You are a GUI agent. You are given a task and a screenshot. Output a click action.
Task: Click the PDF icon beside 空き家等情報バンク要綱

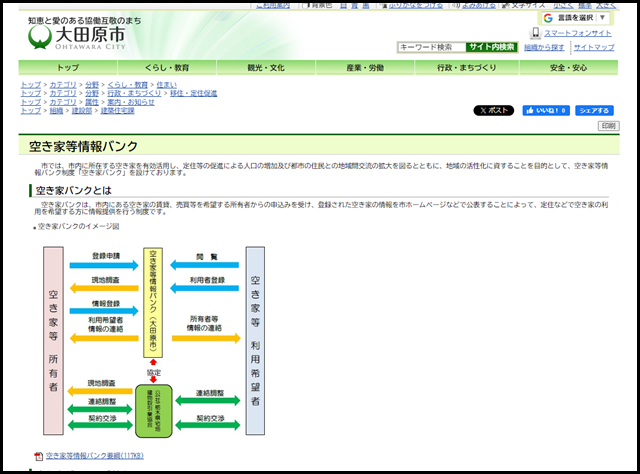tap(39, 455)
